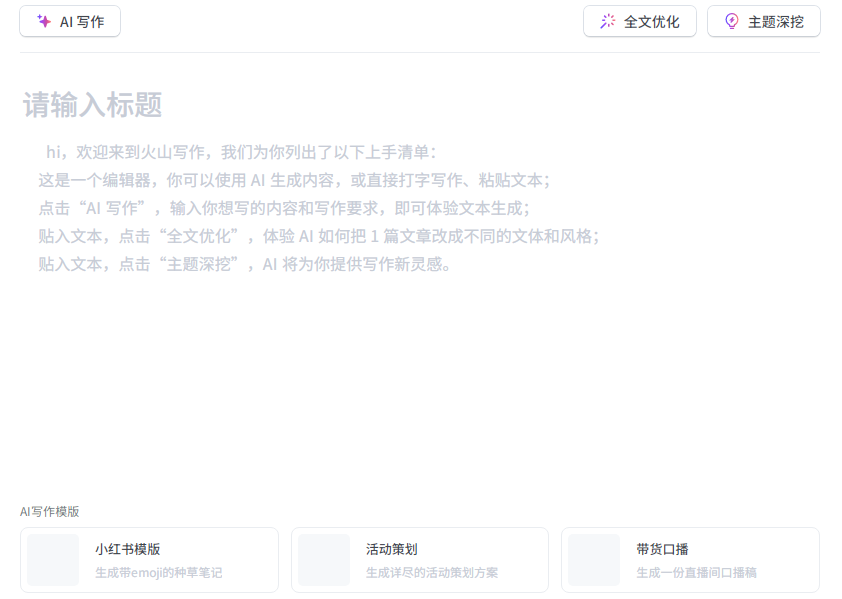Screen dimensions: 842x599
Task: Choose the 小红书模版 template title
Action: [x=128, y=549]
